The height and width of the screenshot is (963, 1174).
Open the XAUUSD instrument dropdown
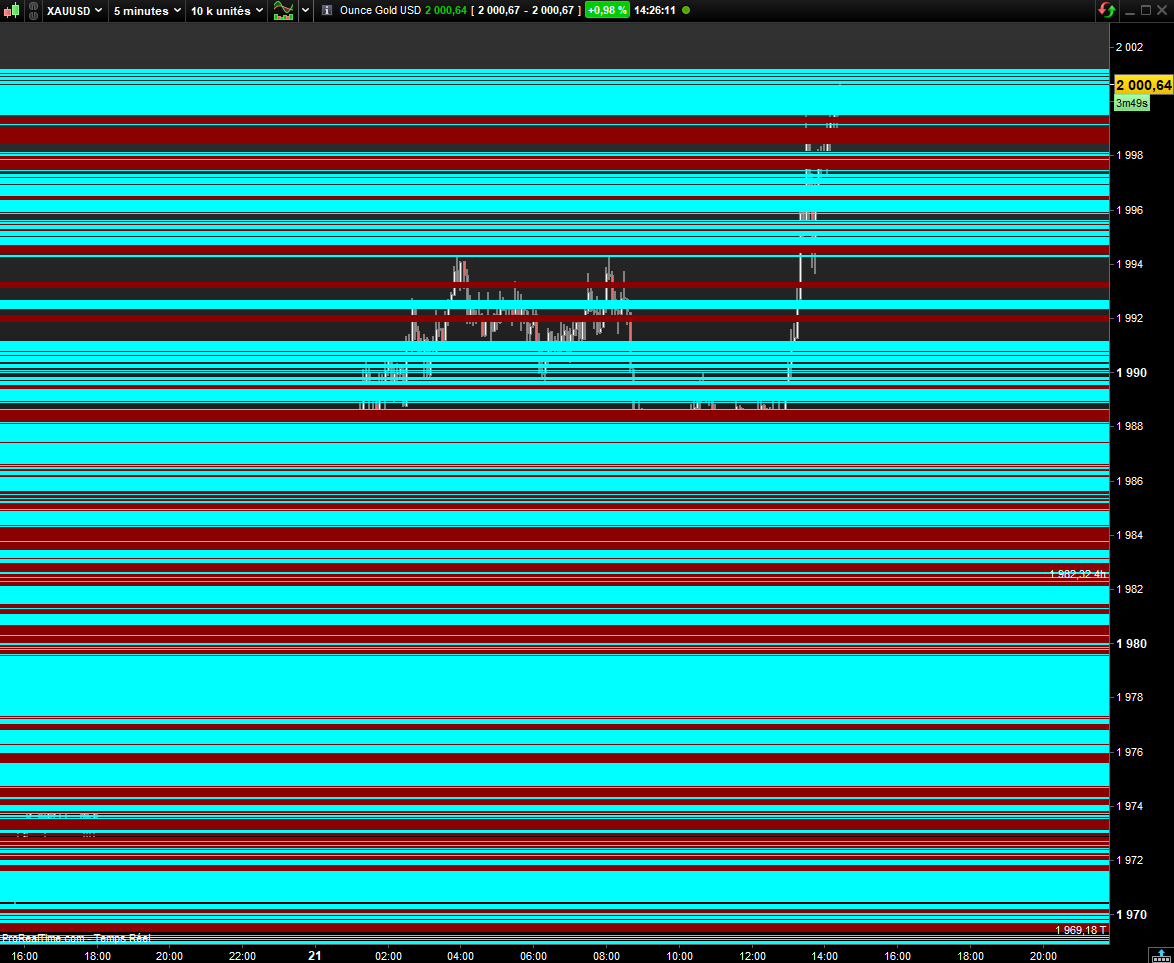(74, 10)
